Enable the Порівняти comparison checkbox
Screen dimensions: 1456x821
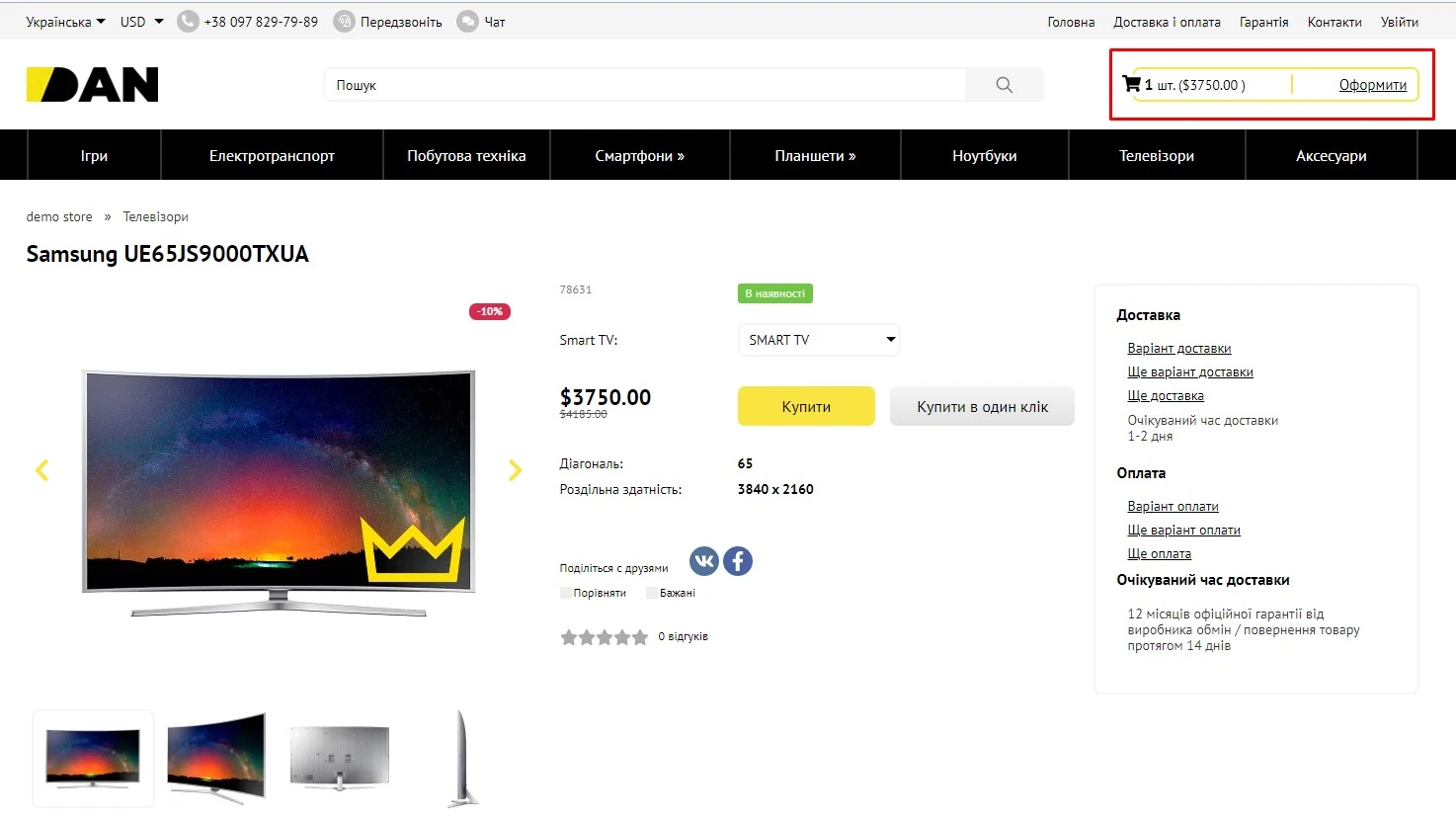pos(567,592)
